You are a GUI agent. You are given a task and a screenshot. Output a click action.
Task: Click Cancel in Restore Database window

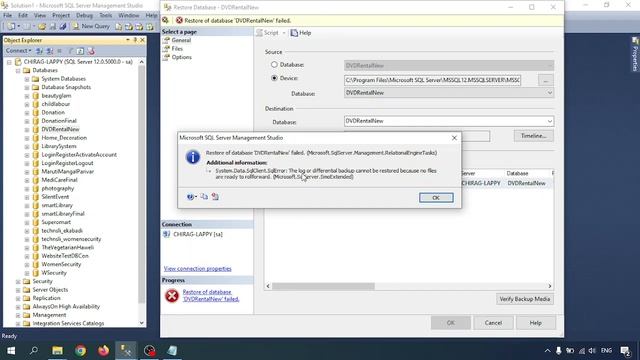pyautogui.click(x=493, y=323)
